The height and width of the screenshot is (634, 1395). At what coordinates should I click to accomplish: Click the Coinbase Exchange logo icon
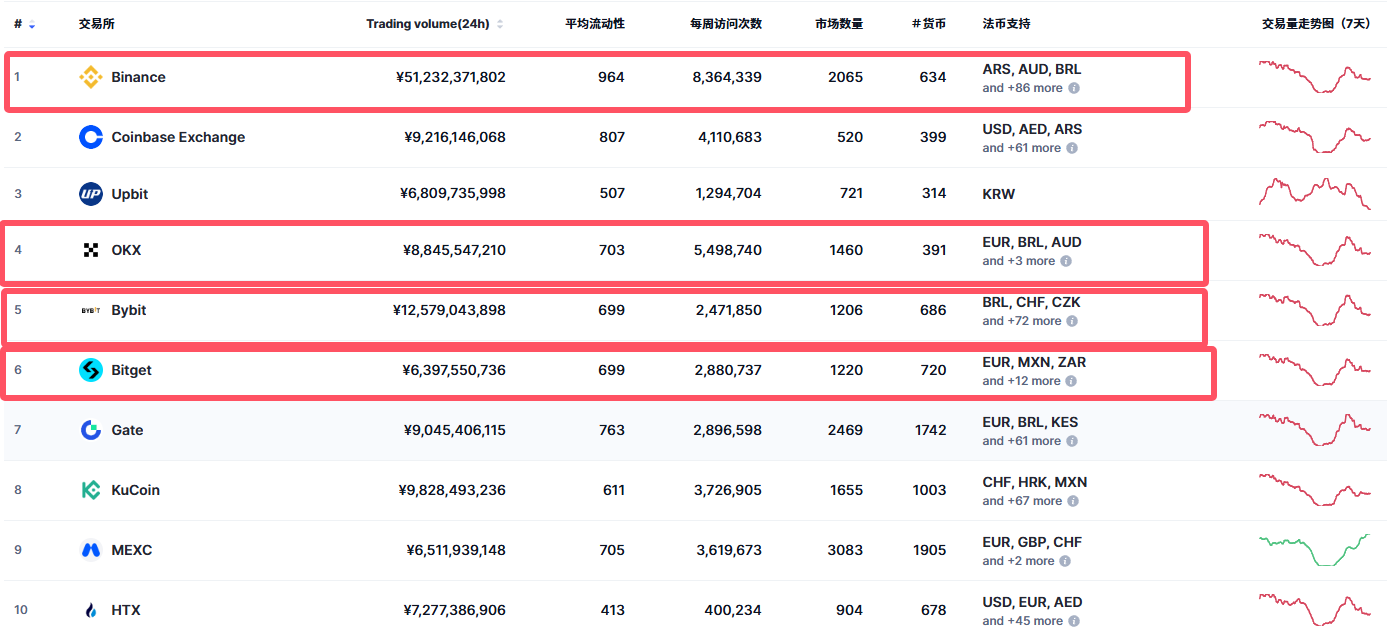(91, 137)
